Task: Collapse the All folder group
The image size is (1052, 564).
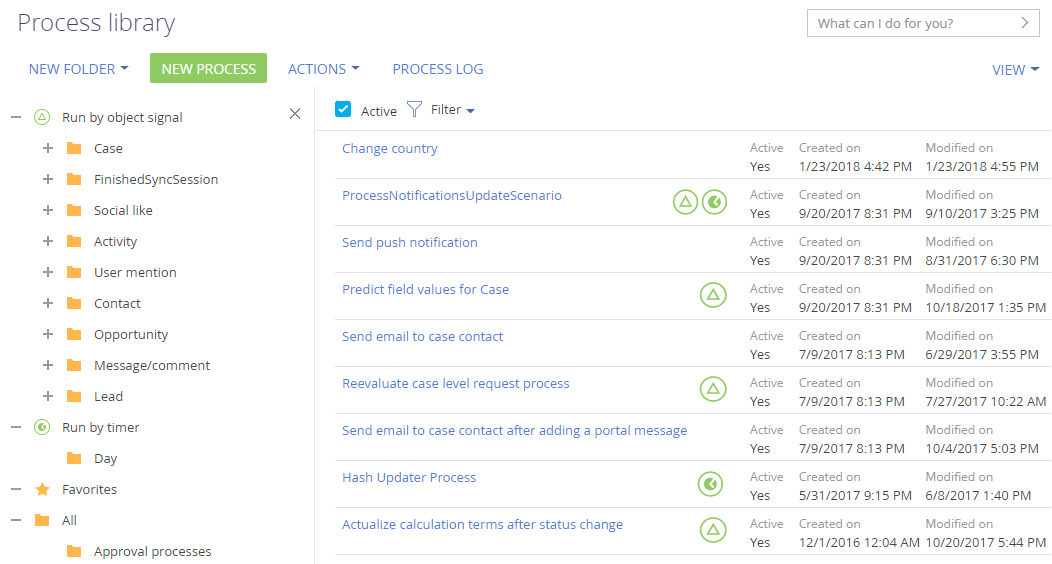Action: pos(16,520)
